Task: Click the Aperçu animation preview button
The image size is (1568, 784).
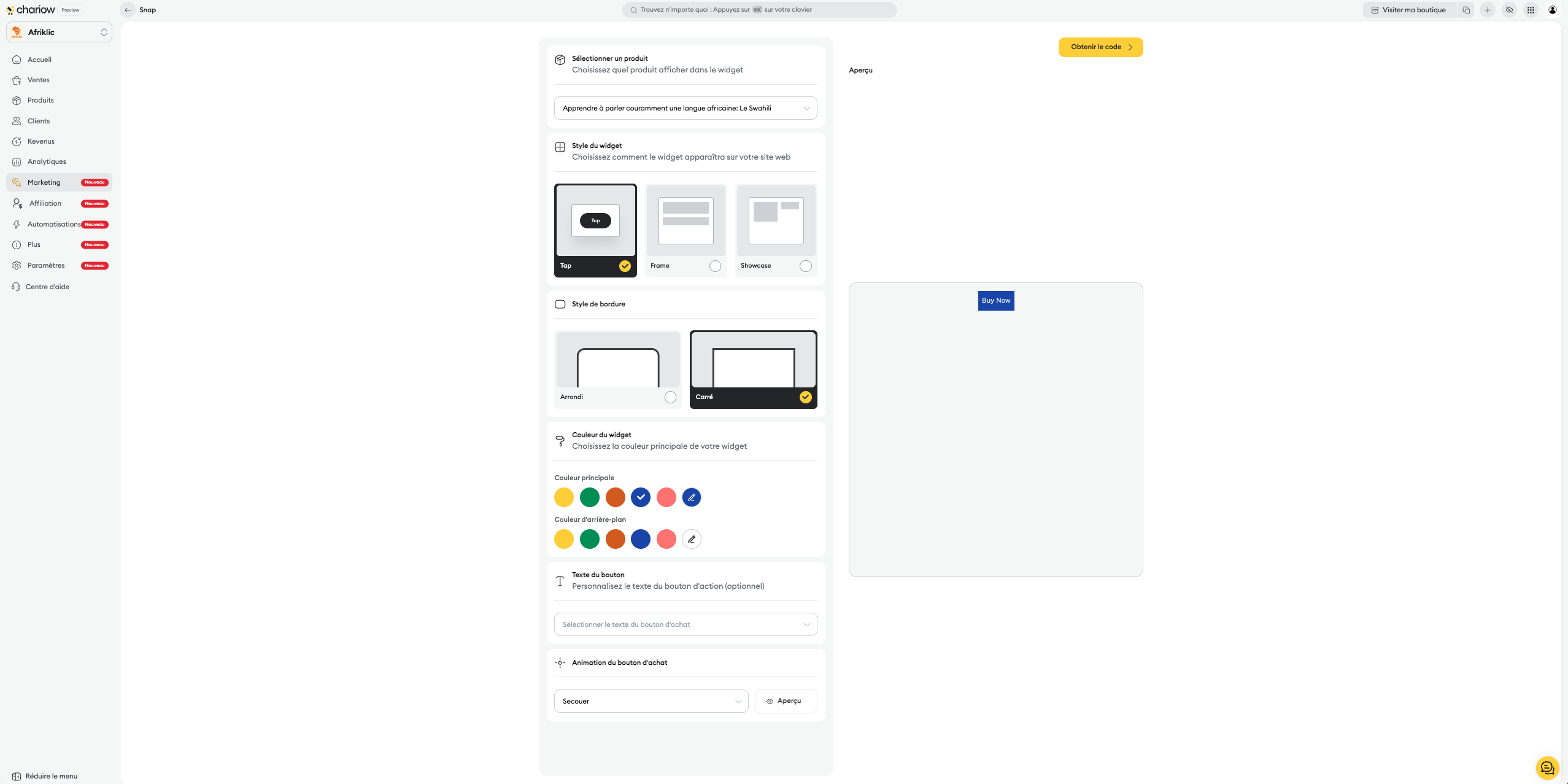Action: pos(785,701)
